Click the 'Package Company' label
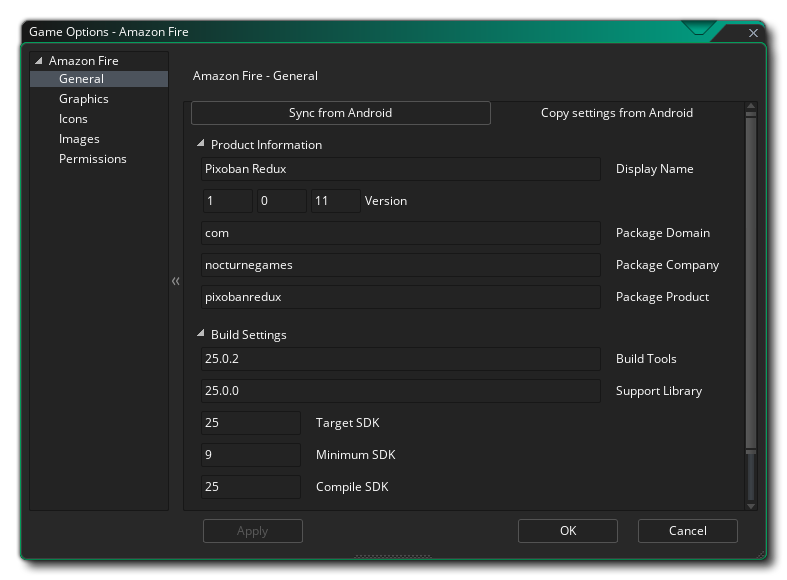 pyautogui.click(x=667, y=265)
